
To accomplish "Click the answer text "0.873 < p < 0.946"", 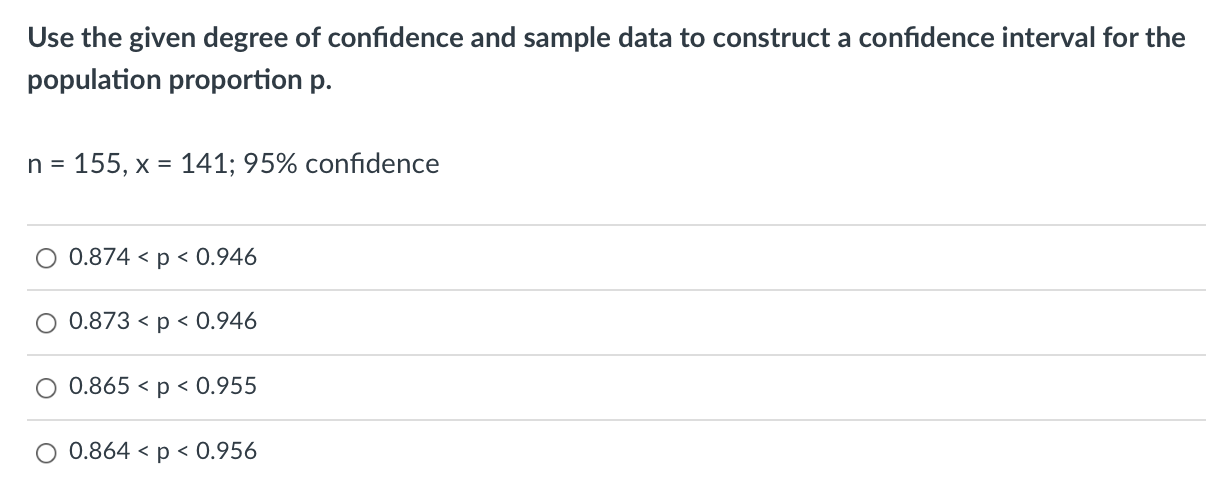I will coord(163,322).
